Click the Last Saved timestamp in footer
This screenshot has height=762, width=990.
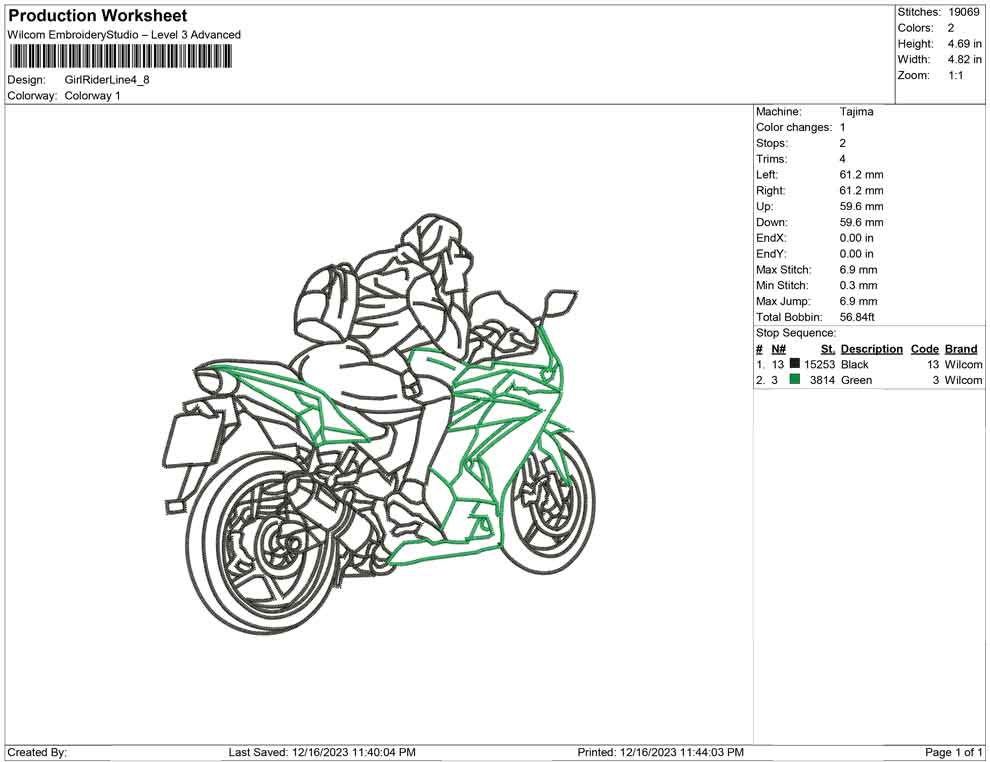pyautogui.click(x=322, y=752)
